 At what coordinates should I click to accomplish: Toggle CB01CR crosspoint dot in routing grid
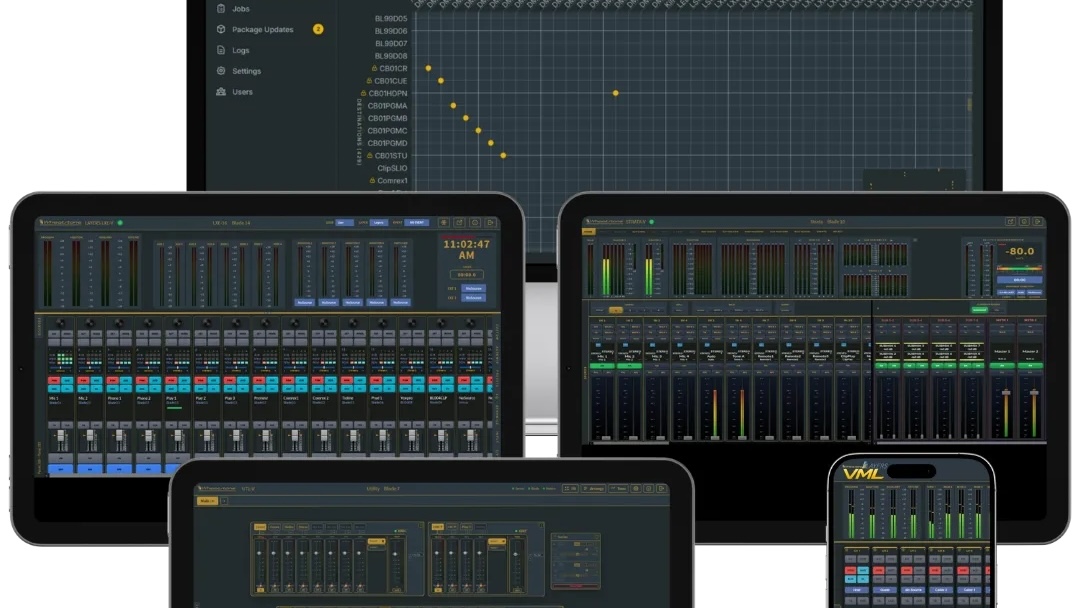click(x=428, y=68)
